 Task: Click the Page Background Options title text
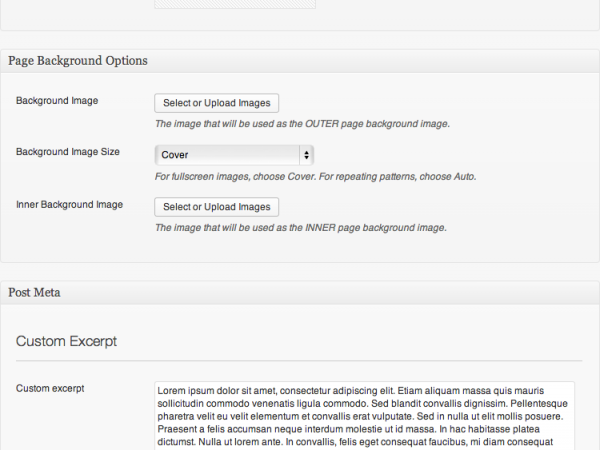78,61
